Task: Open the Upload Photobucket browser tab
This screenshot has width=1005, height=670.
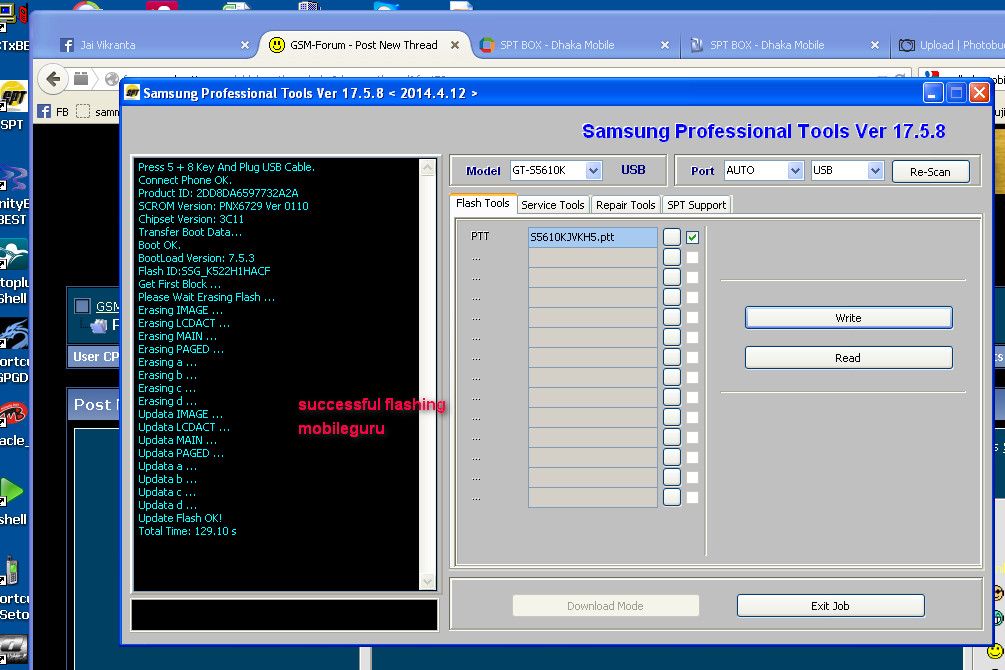Action: [x=952, y=45]
